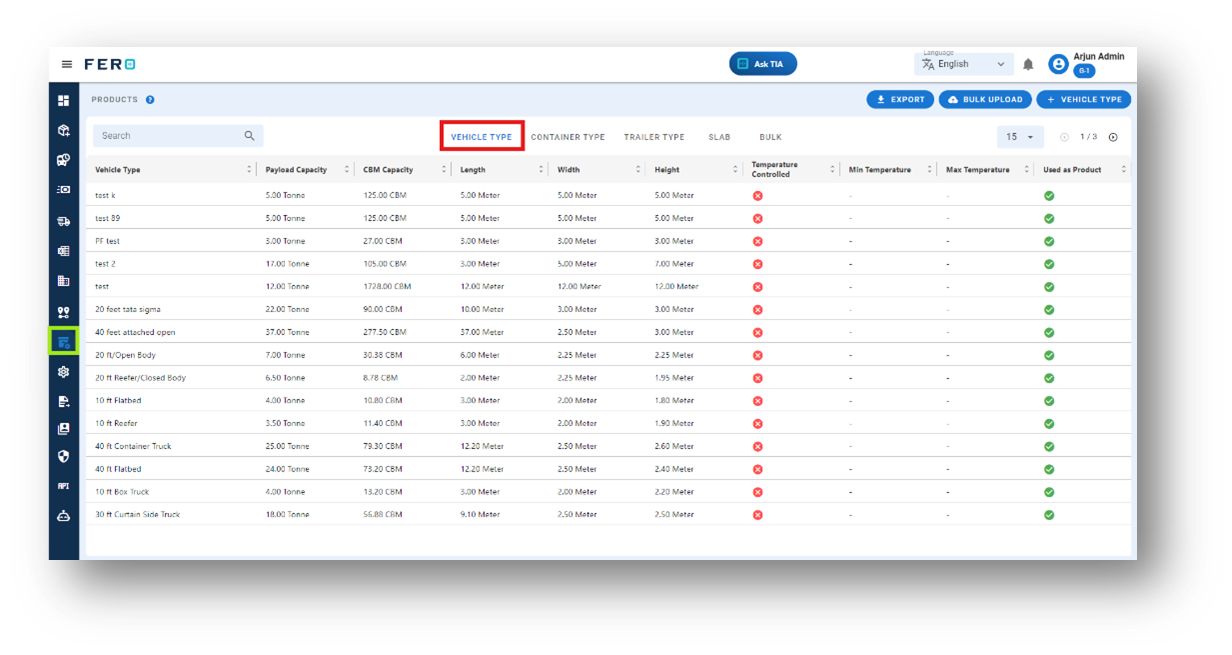Switch to Slab tab

719,137
